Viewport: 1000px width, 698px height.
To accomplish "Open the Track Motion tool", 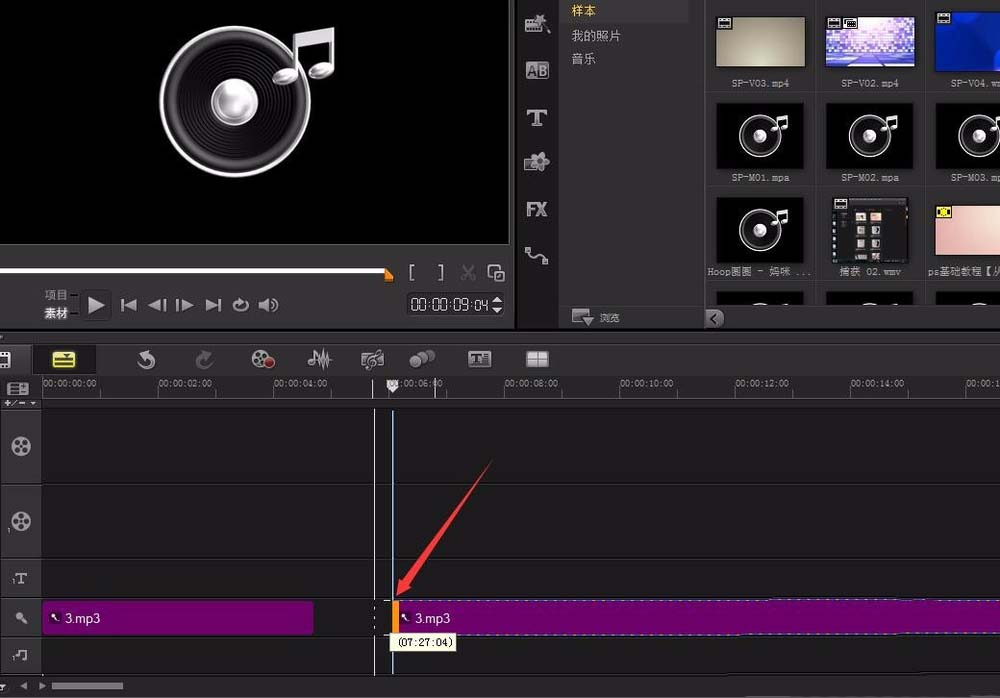I will coord(422,359).
